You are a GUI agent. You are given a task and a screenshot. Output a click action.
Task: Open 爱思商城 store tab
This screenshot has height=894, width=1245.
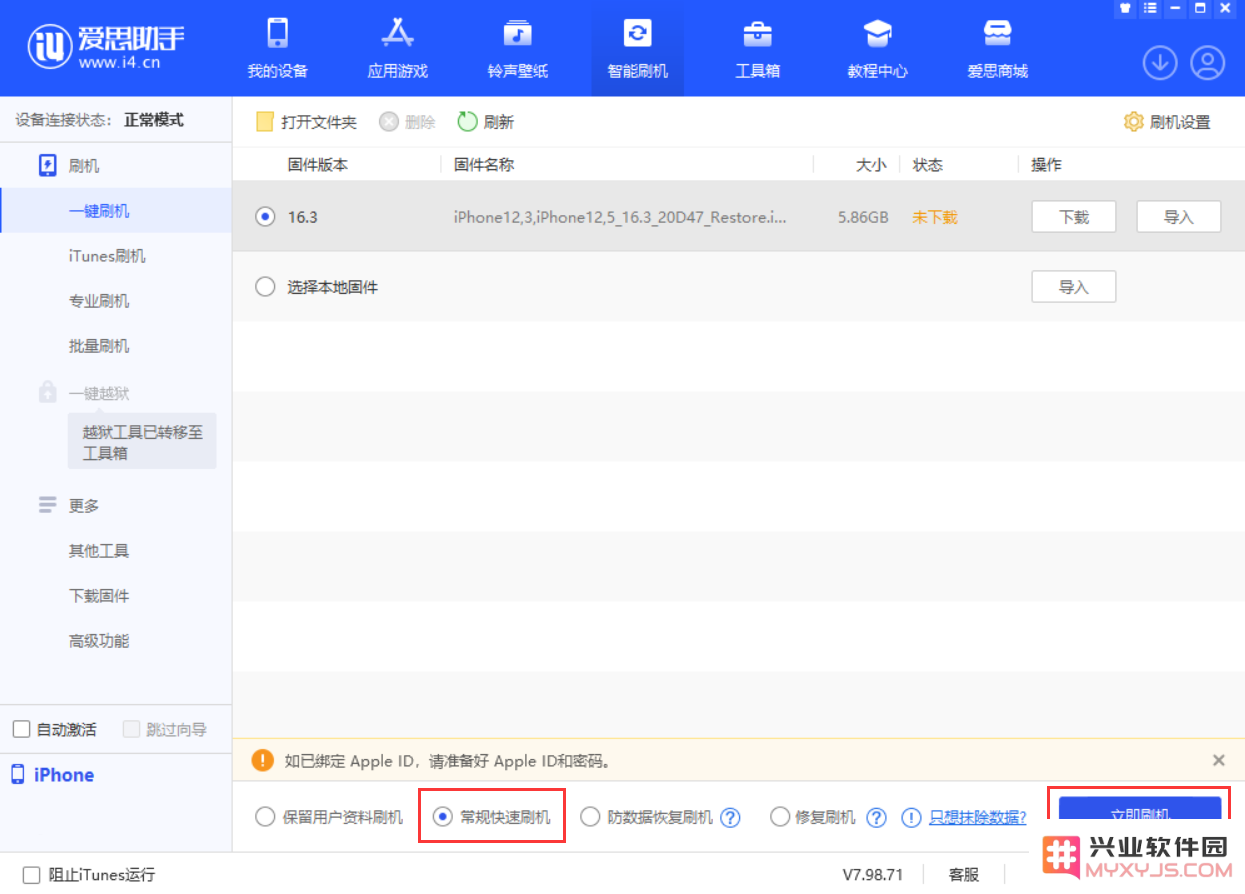click(997, 48)
